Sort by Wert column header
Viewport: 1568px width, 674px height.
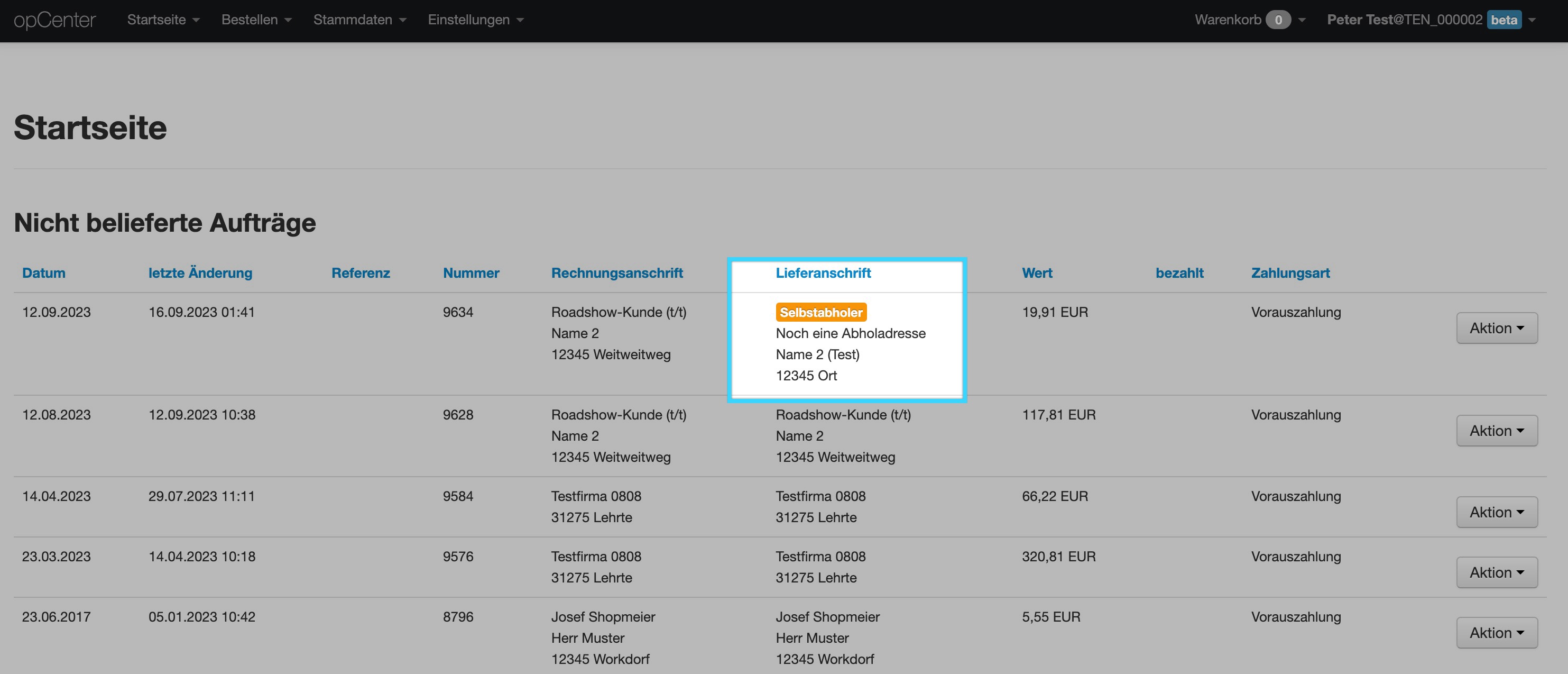(x=1037, y=273)
